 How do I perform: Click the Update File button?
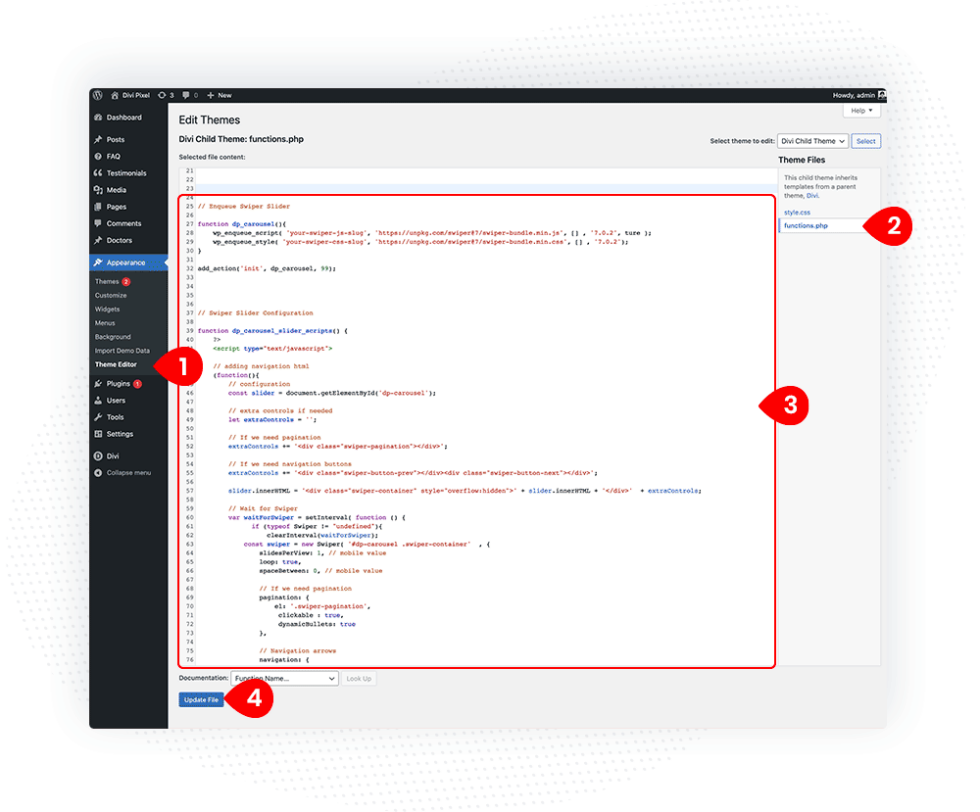[199, 700]
